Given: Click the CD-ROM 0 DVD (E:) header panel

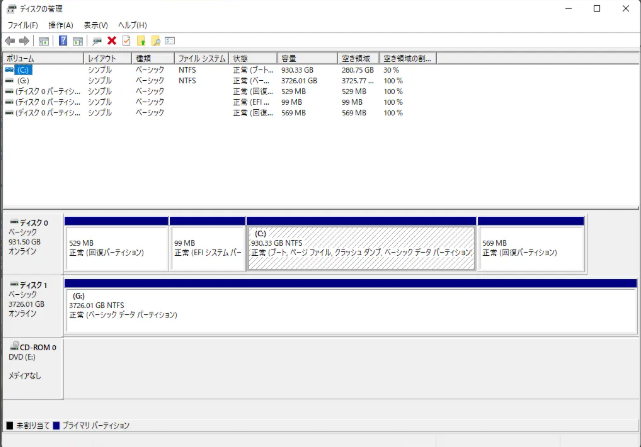Looking at the screenshot, I should (x=33, y=368).
